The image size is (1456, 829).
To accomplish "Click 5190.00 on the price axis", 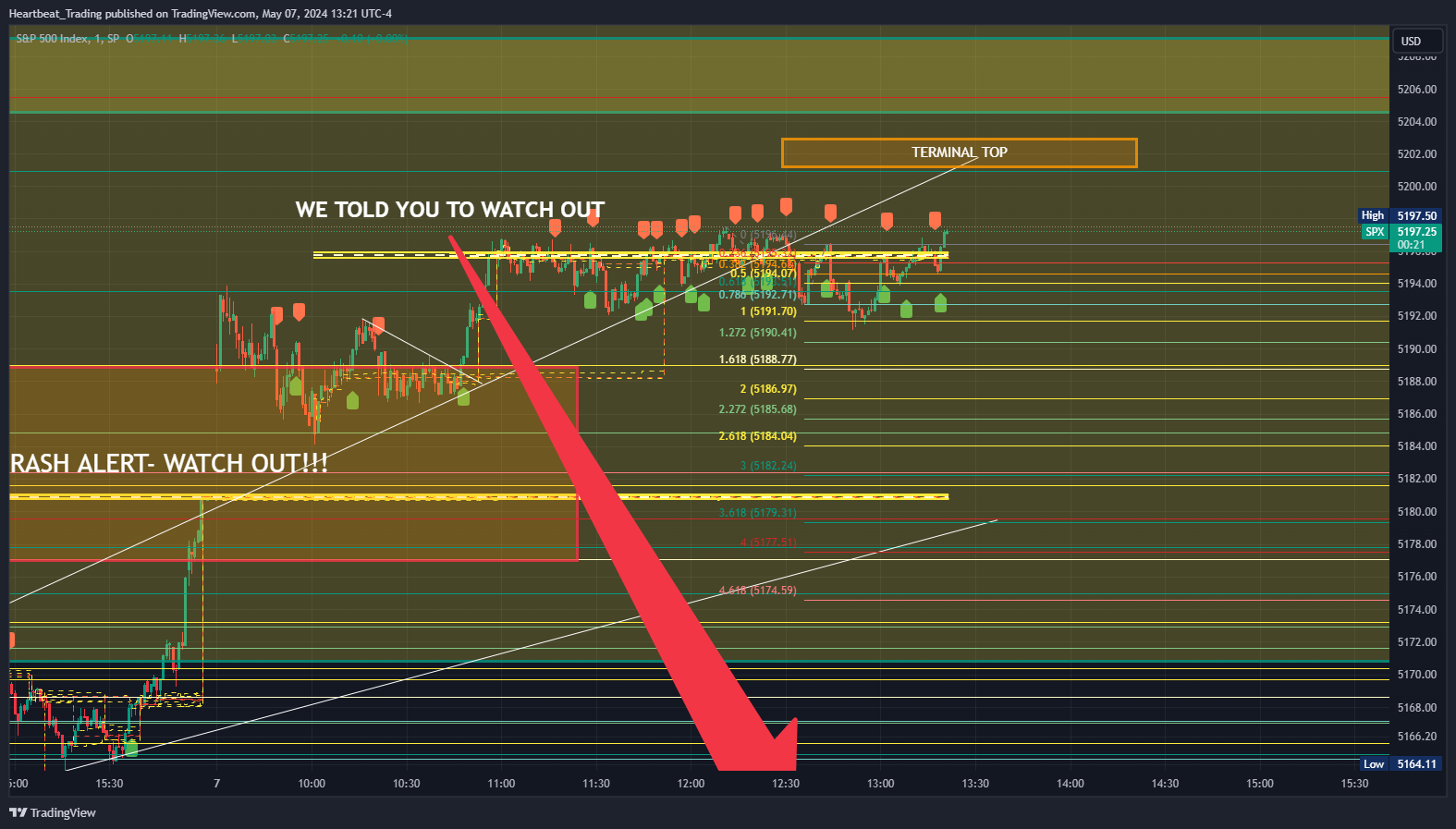I will pyautogui.click(x=1417, y=349).
